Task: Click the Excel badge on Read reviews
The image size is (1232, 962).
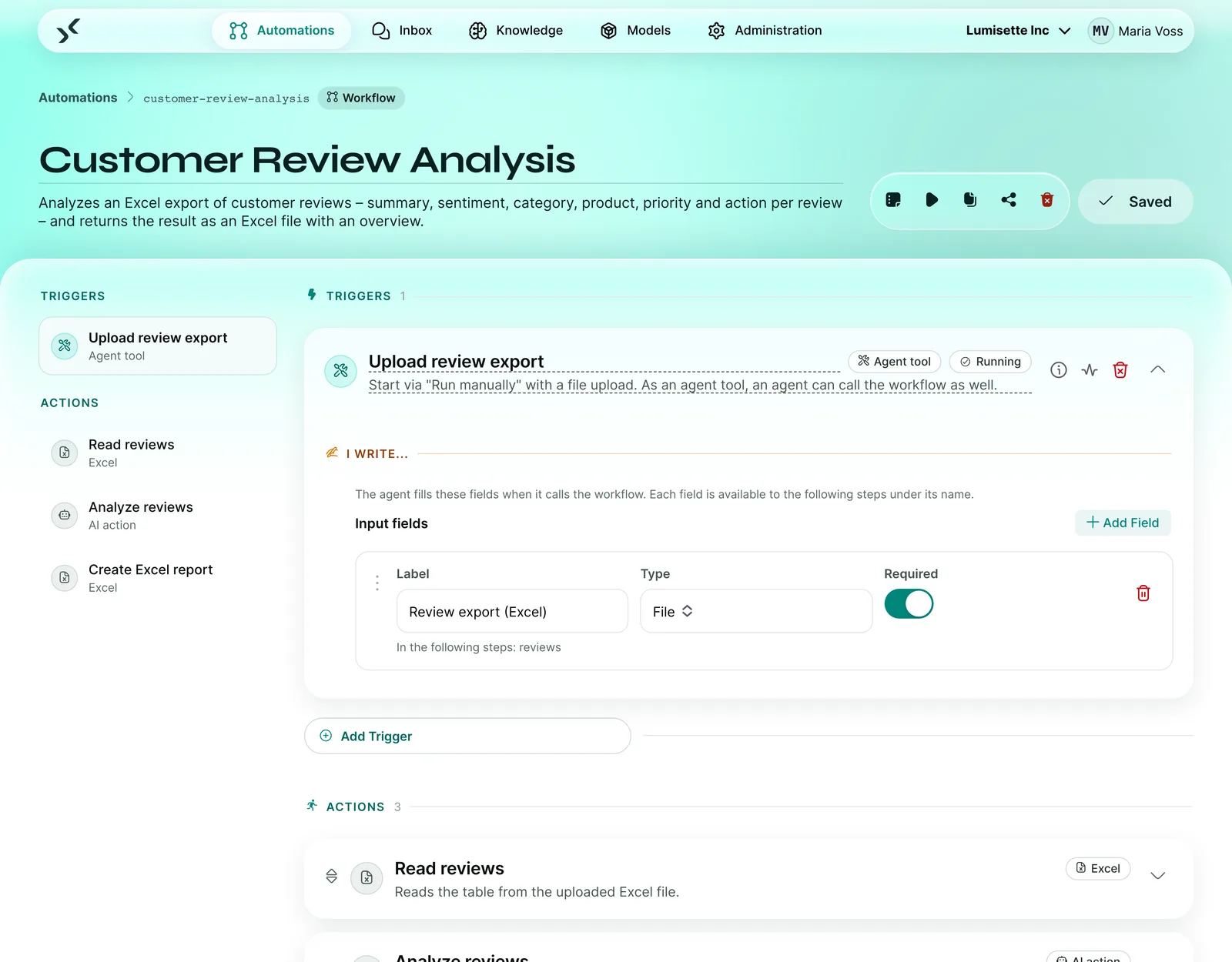Action: pos(1098,868)
